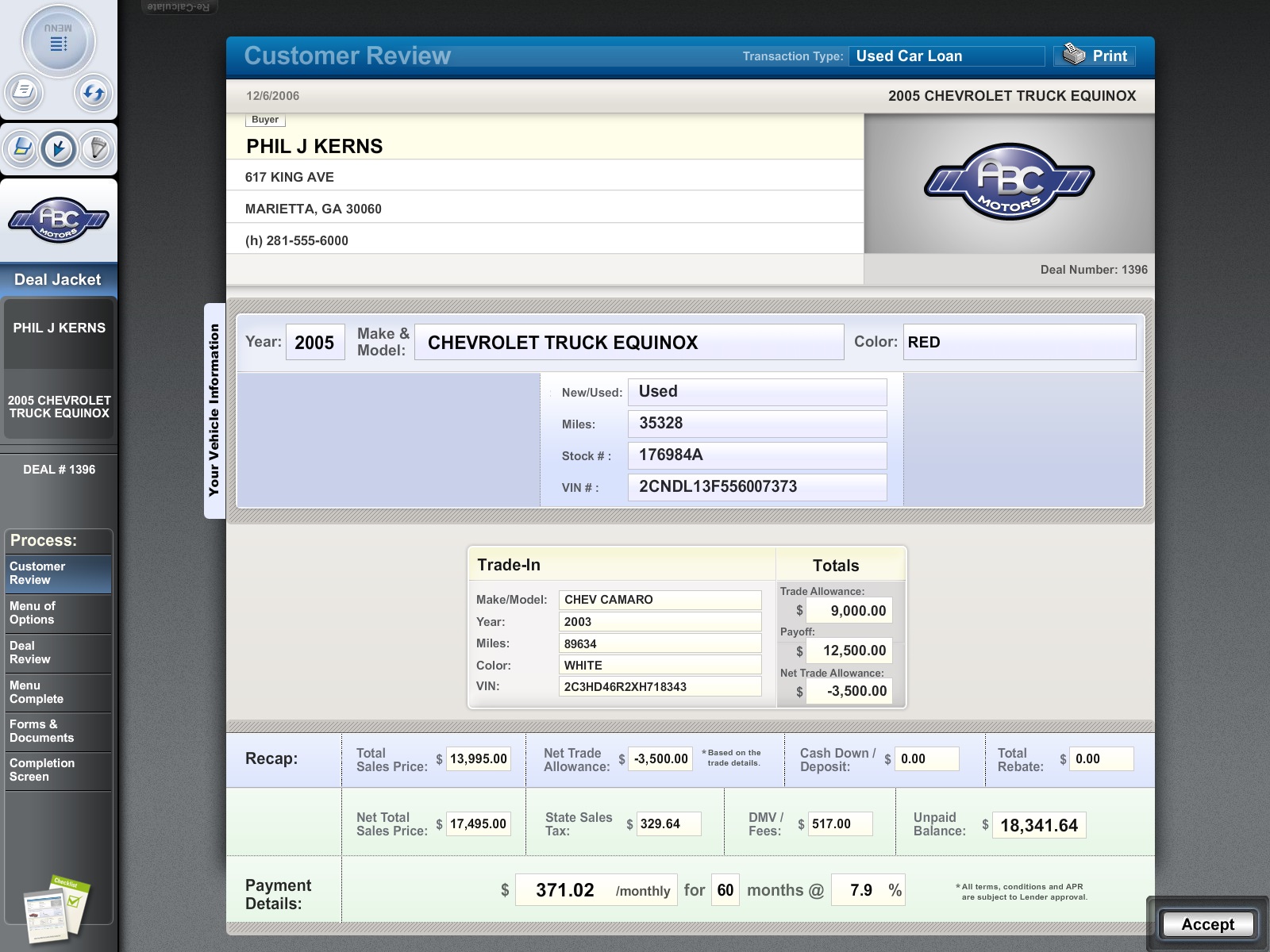Click the 7.9 % rate field

(868, 890)
